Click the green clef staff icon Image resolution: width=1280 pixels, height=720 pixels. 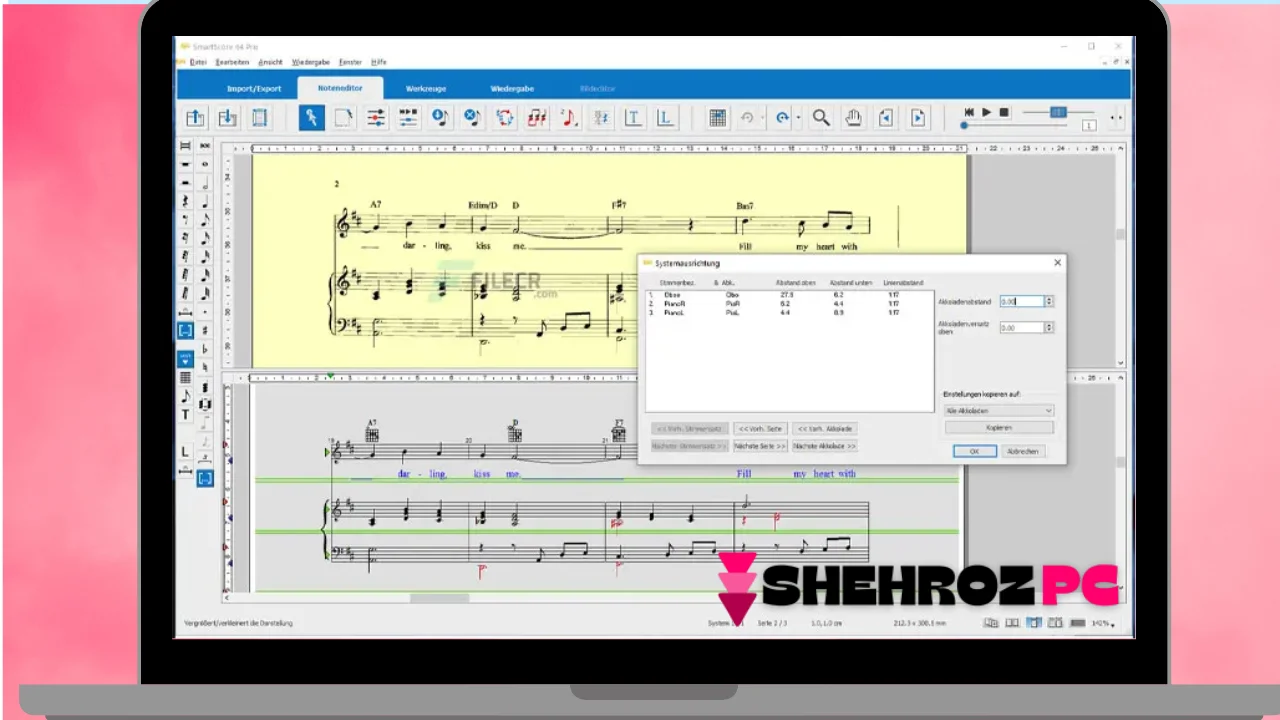(x=600, y=118)
